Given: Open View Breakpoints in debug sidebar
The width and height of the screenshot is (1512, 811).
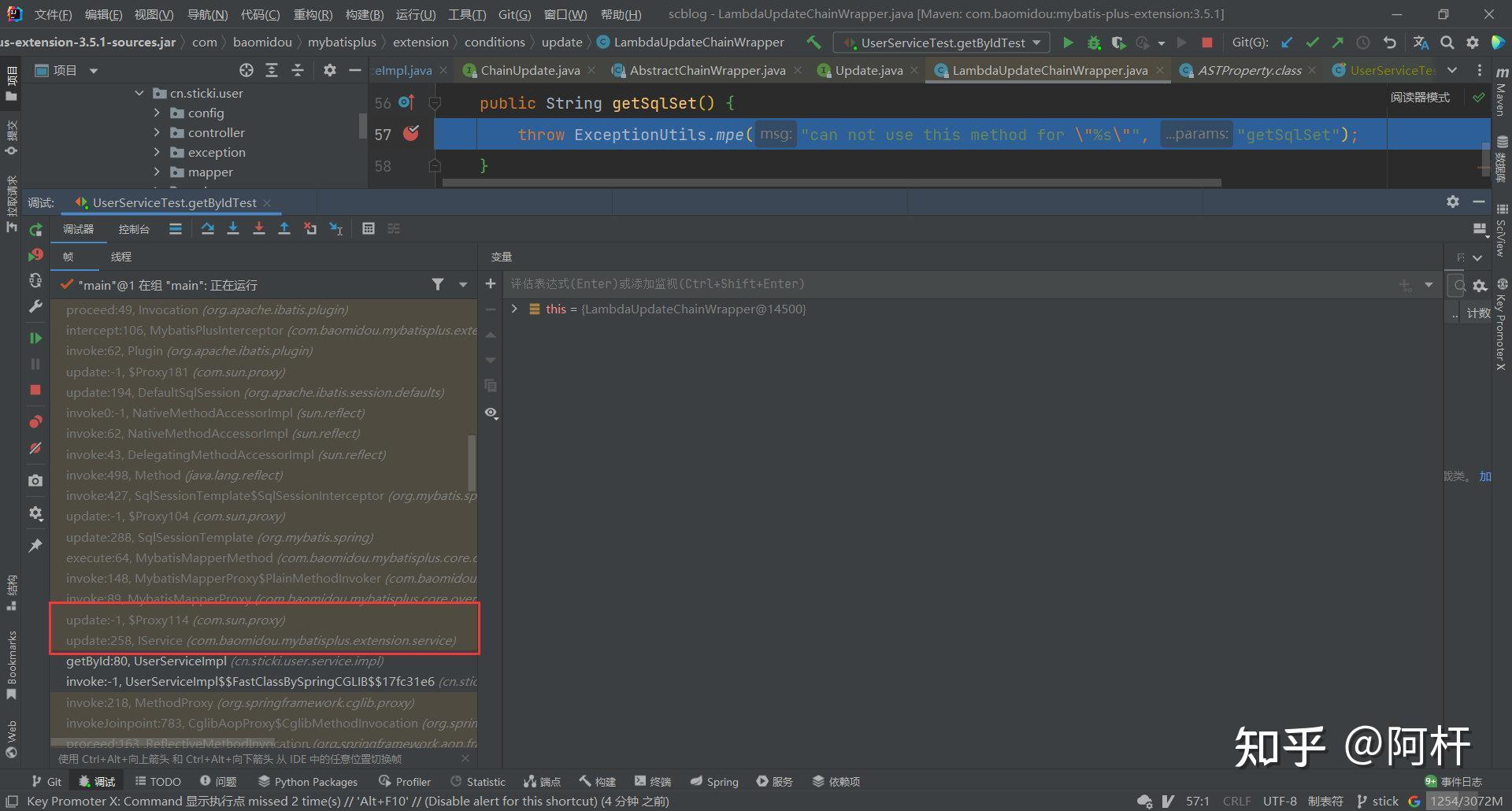Looking at the screenshot, I should (x=35, y=422).
